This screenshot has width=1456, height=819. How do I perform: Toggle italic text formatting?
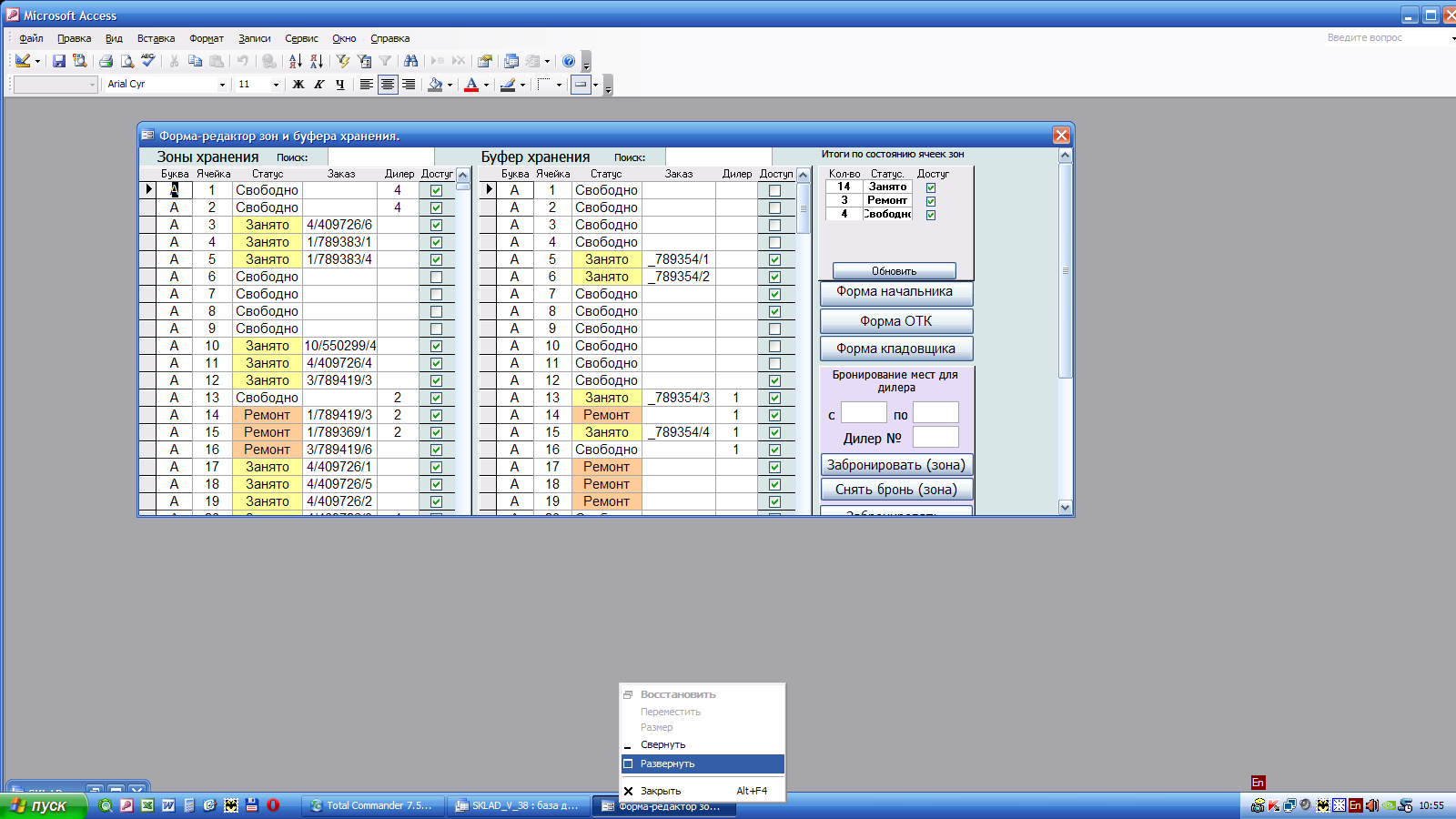[318, 85]
